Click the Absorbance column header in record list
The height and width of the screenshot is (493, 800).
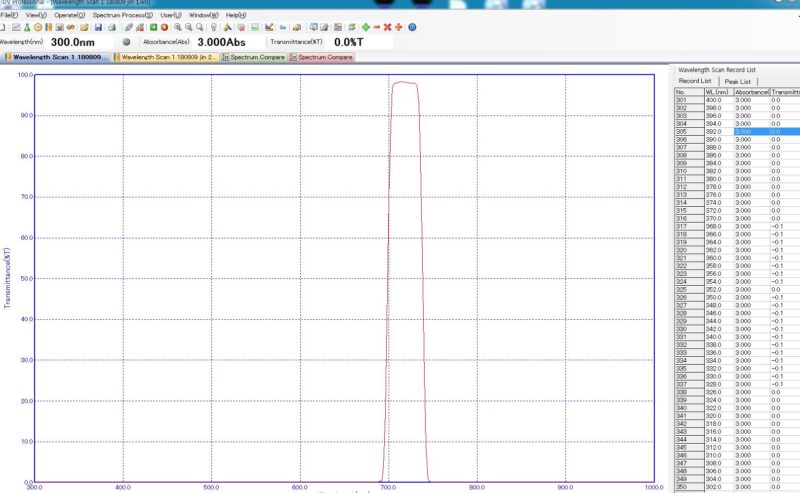[x=751, y=92]
